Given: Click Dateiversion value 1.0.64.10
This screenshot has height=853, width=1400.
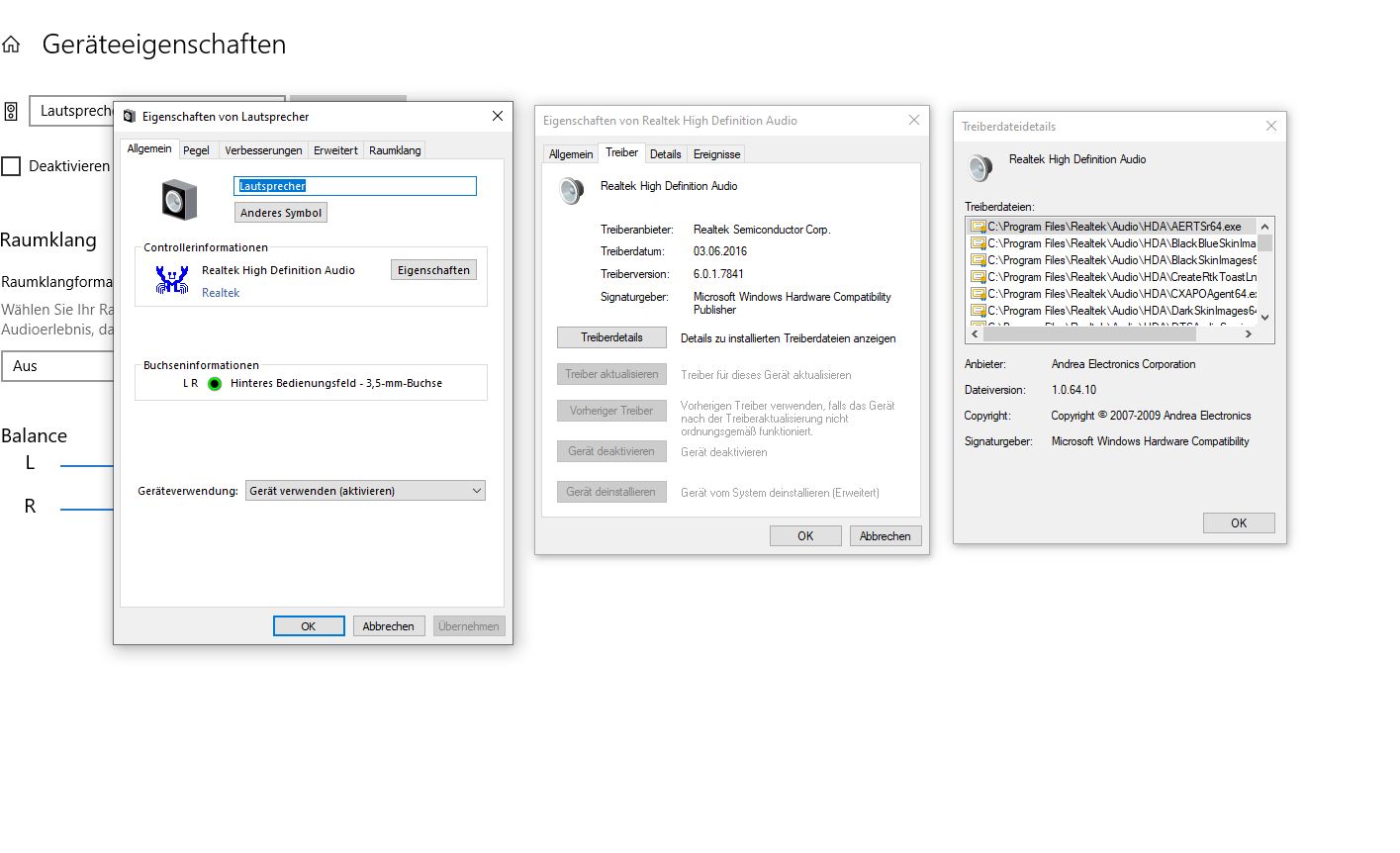Looking at the screenshot, I should tap(1073, 390).
